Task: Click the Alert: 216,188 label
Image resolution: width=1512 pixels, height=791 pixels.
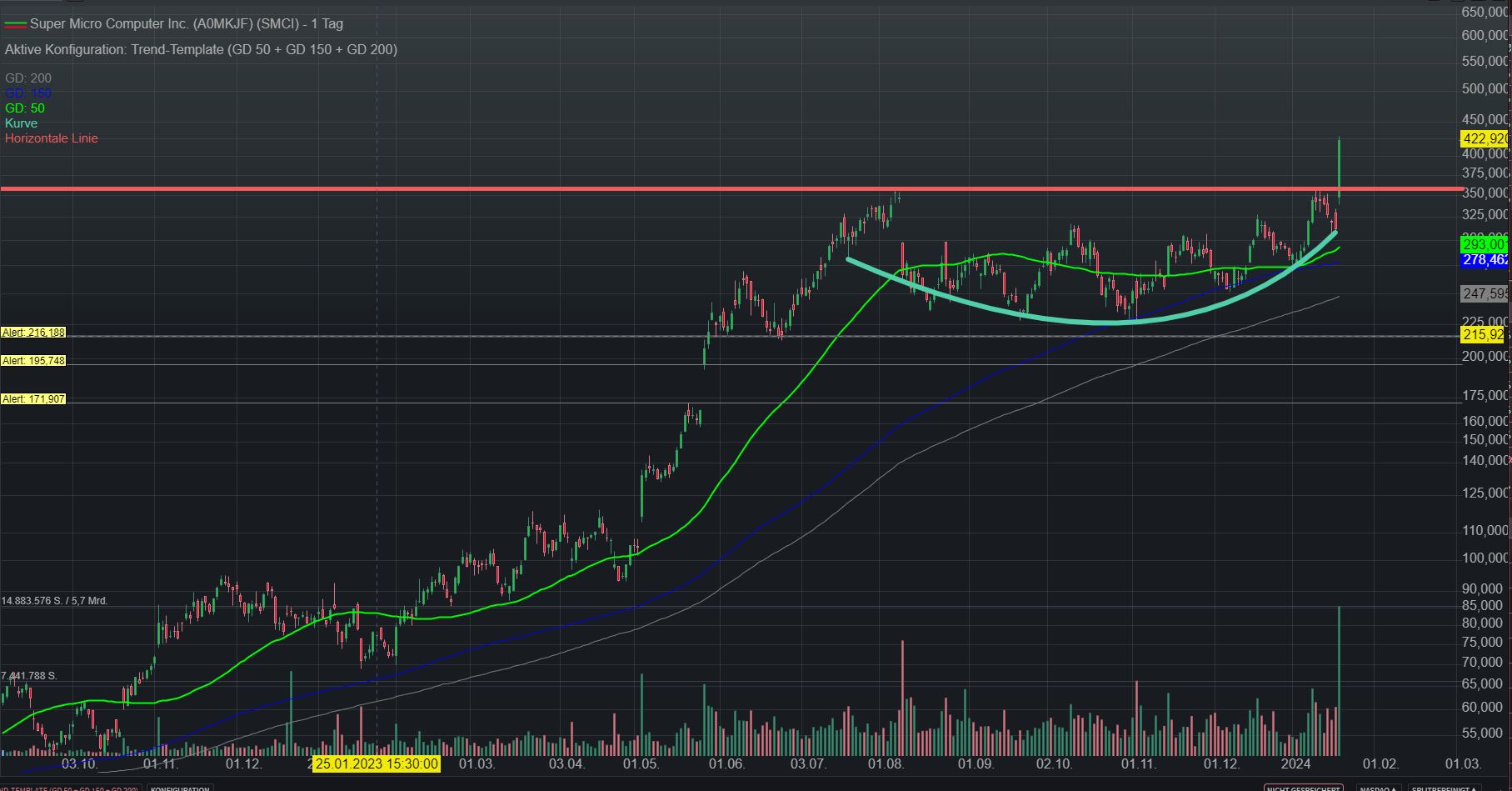Action: coord(33,333)
